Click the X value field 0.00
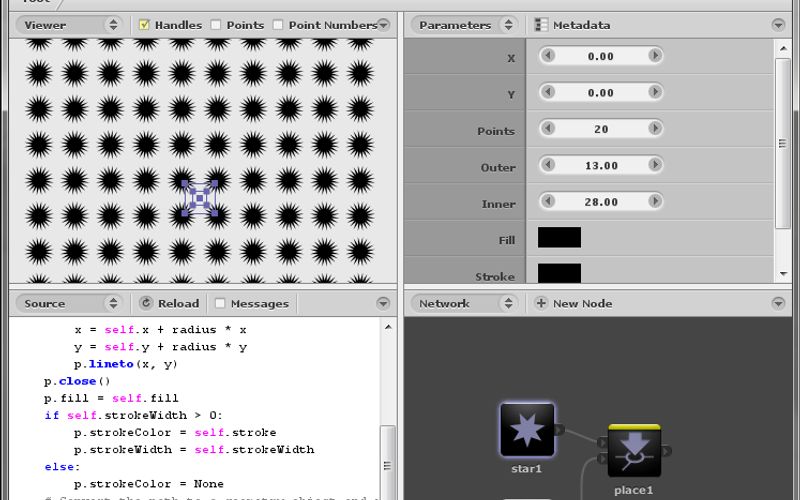Viewport: 800px width, 500px height. (601, 56)
